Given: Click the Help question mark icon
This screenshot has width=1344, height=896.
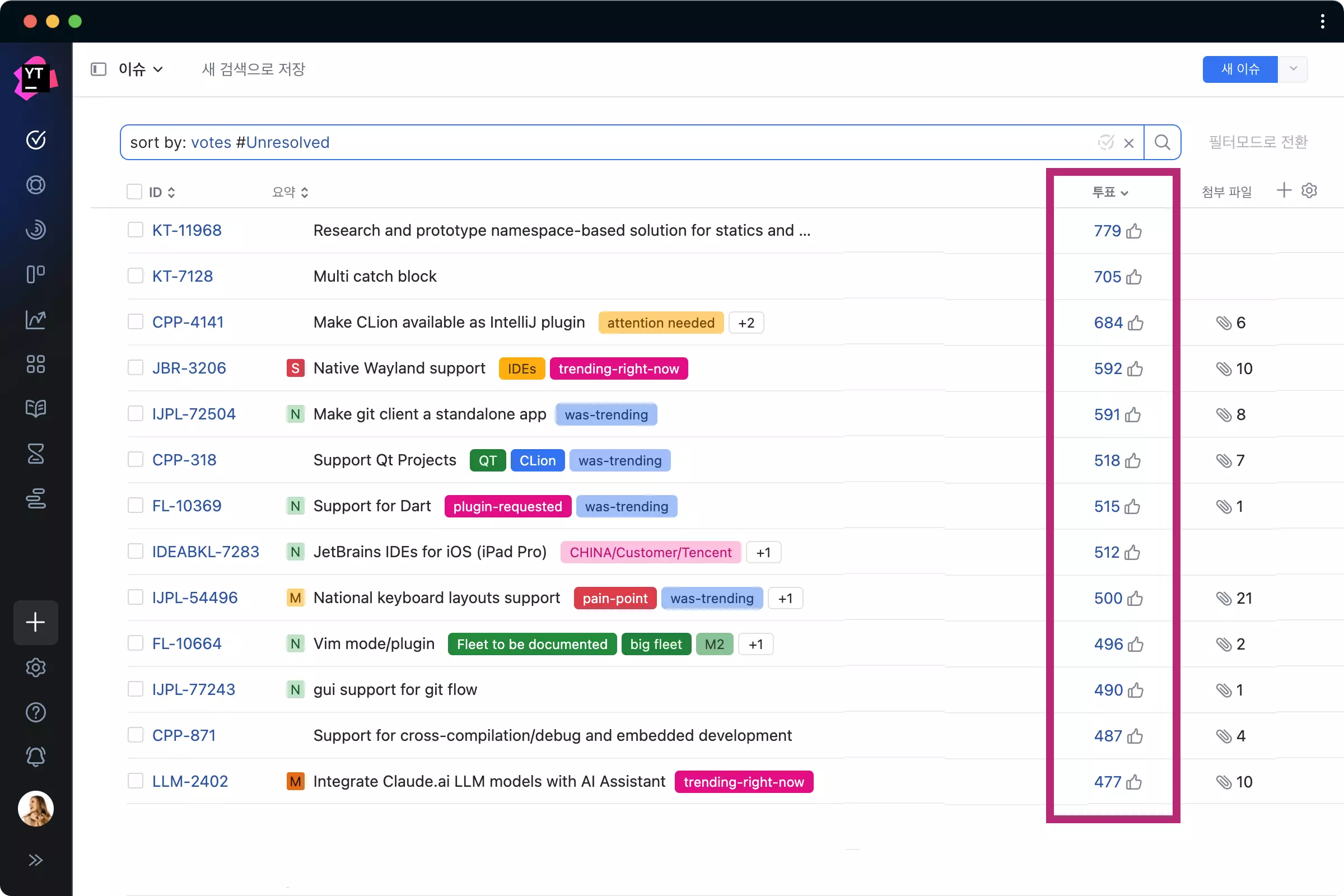Looking at the screenshot, I should 35,712.
